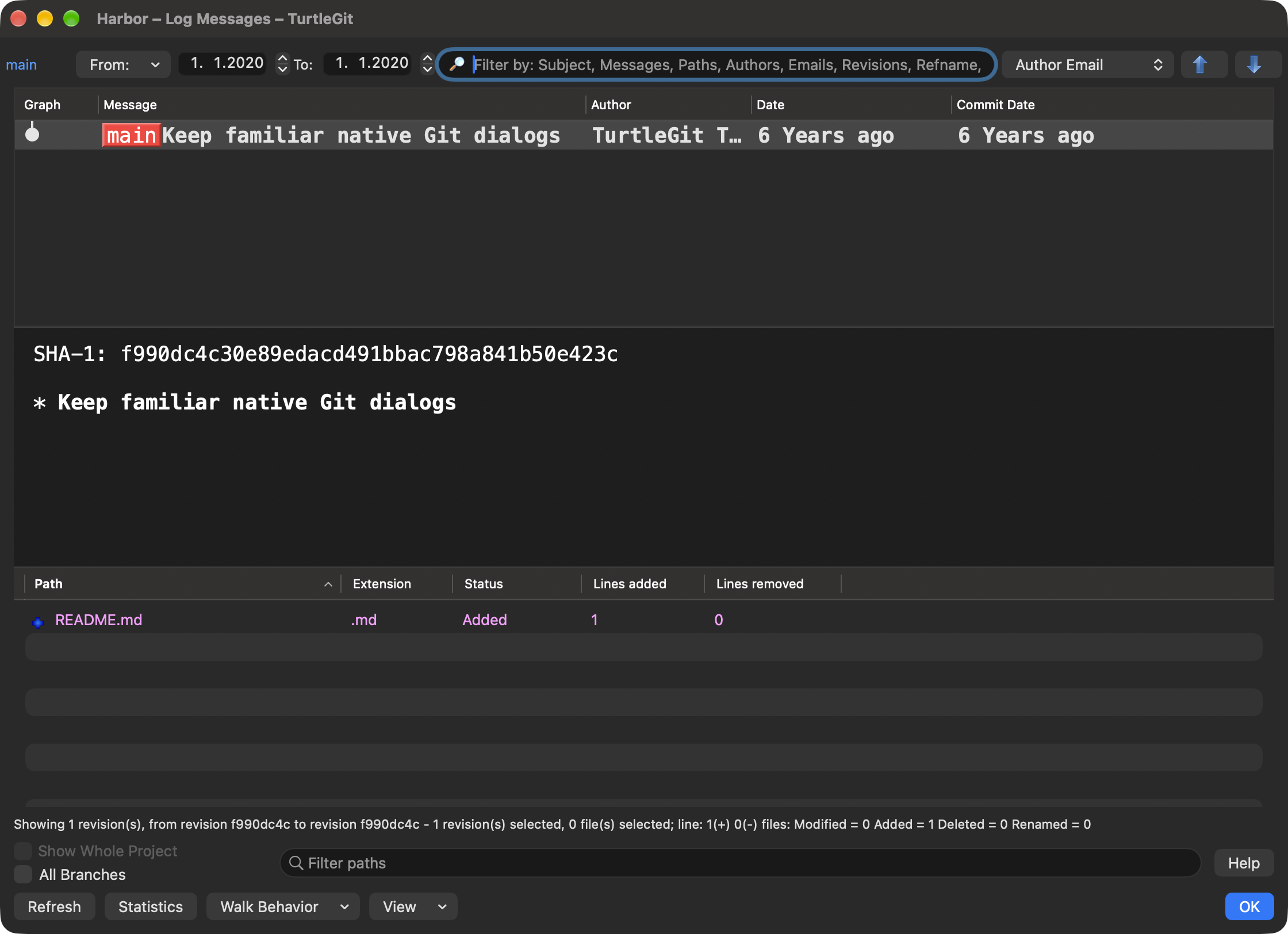Screen dimensions: 1288x934
Task: Toggle the Show Whole Project checkbox
Action: (23, 851)
